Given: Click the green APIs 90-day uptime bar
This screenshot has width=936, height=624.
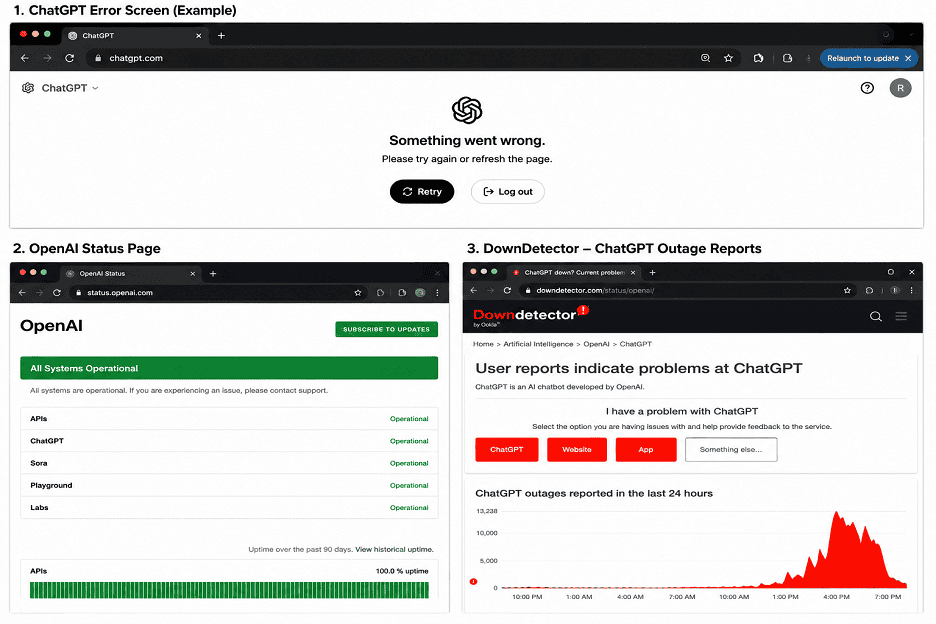Looking at the screenshot, I should [229, 590].
